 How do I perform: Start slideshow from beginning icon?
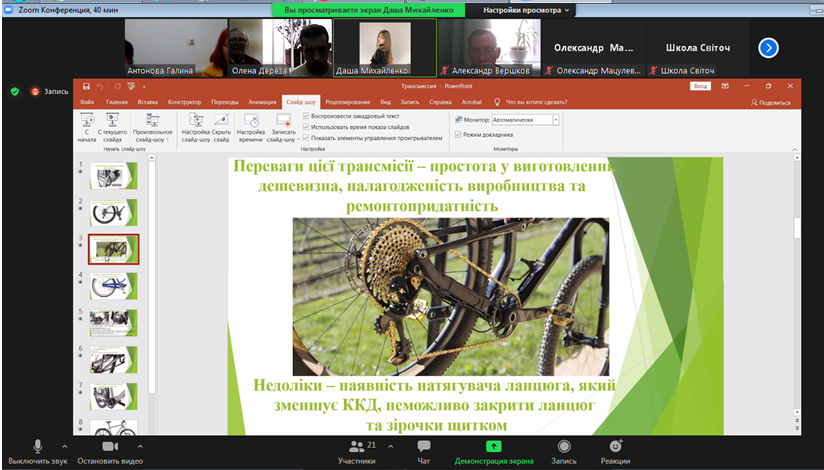88,121
